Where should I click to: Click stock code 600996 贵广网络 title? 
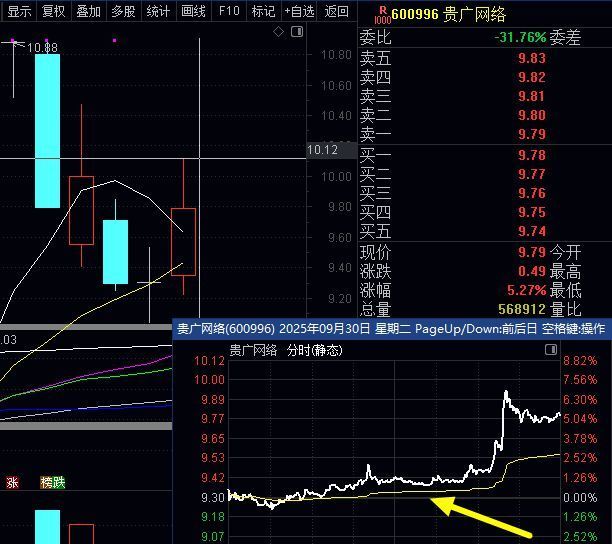coord(450,14)
